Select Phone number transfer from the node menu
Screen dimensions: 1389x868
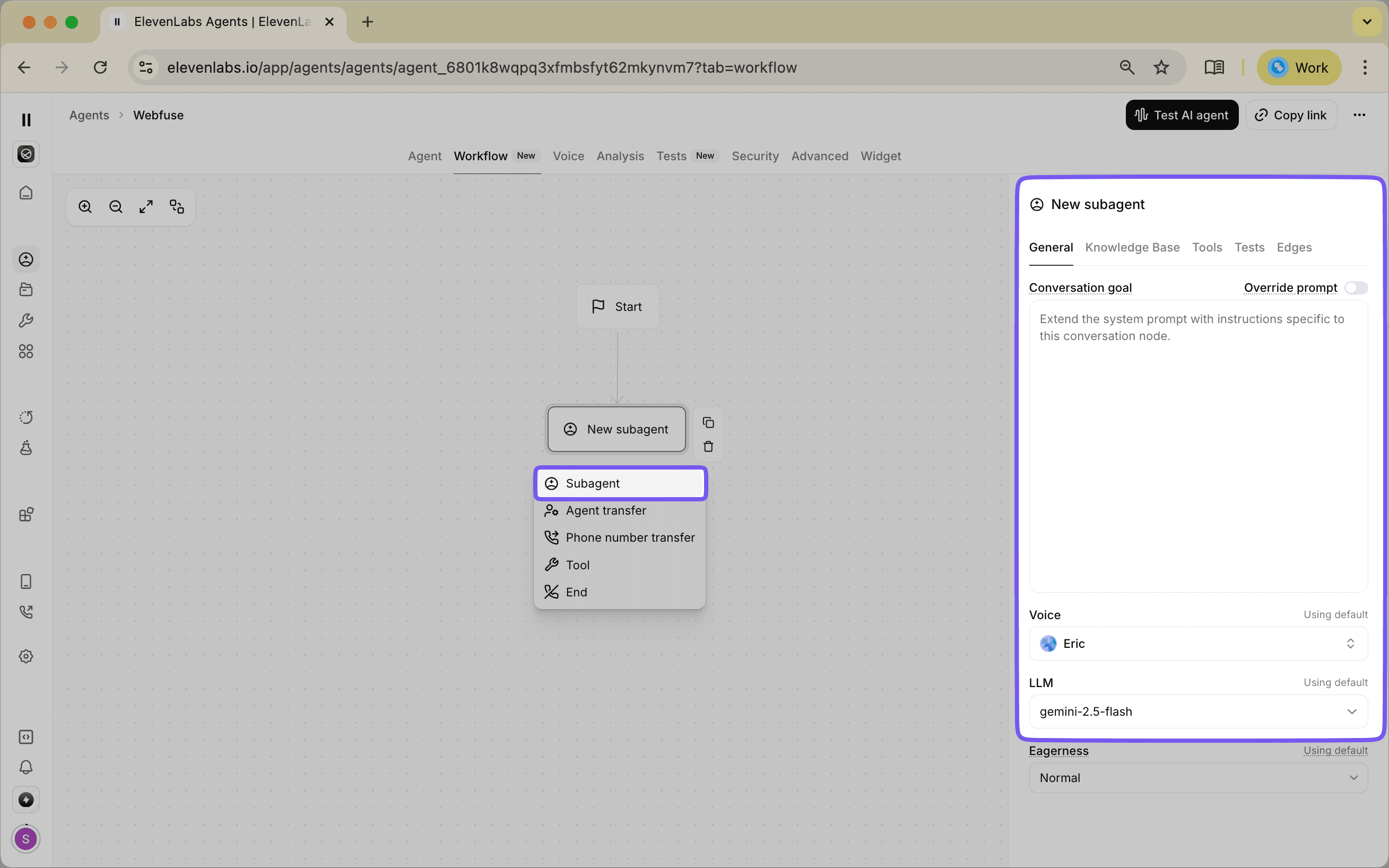(630, 537)
